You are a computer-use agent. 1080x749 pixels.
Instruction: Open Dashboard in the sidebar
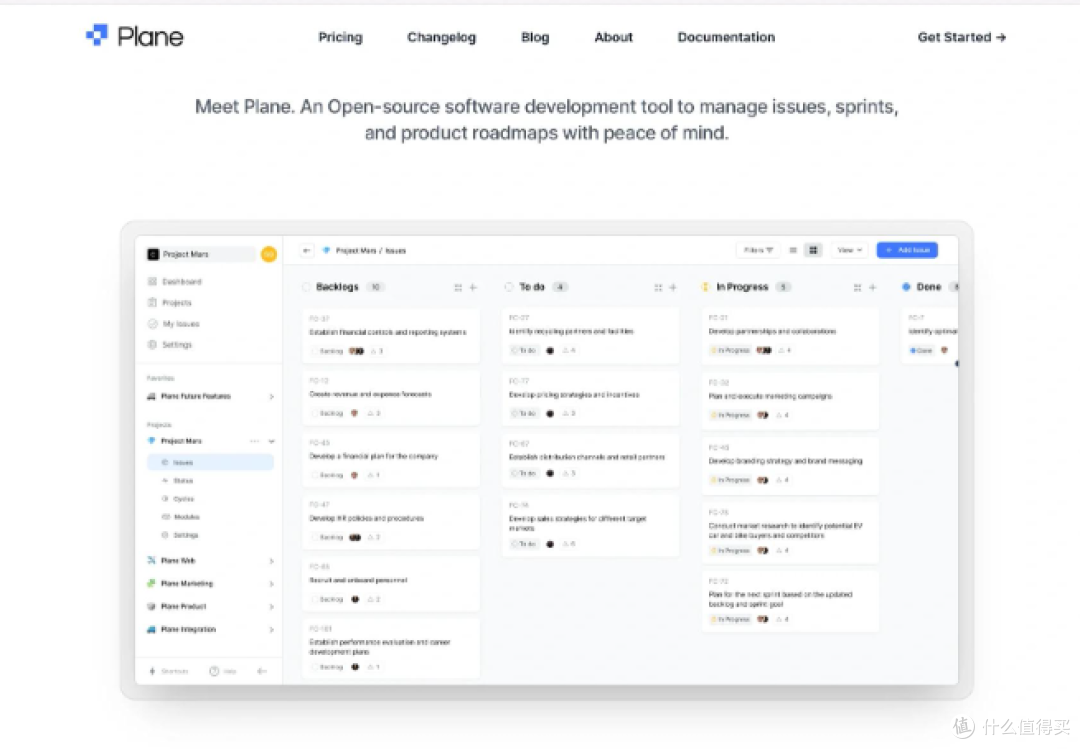coord(175,282)
